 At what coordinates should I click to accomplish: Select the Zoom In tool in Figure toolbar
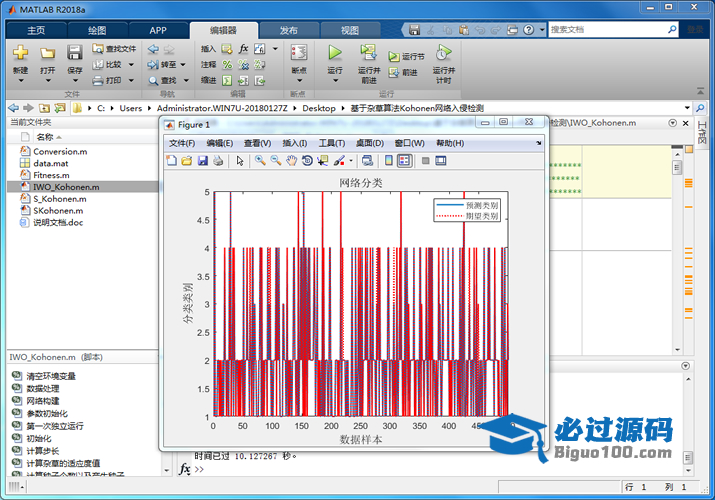point(260,160)
